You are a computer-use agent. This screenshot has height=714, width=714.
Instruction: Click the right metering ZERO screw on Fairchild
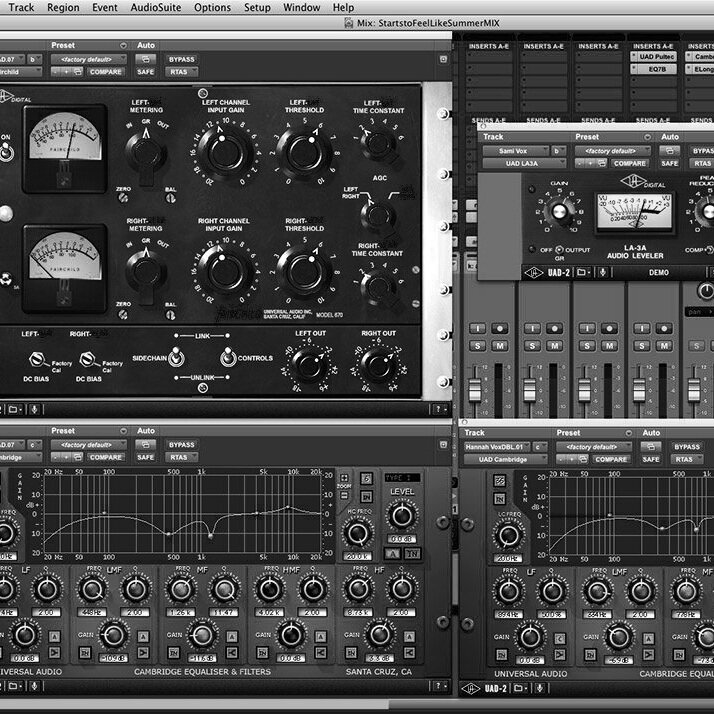pyautogui.click(x=122, y=314)
